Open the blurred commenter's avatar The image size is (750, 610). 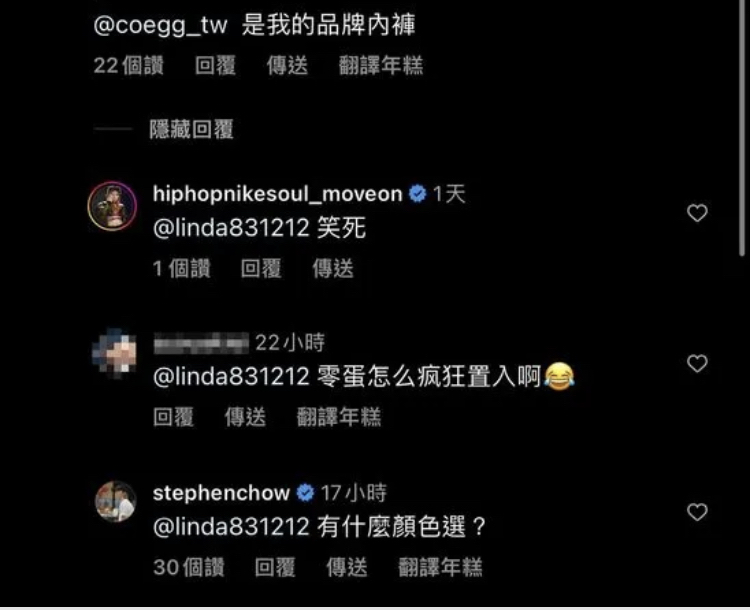tap(114, 352)
